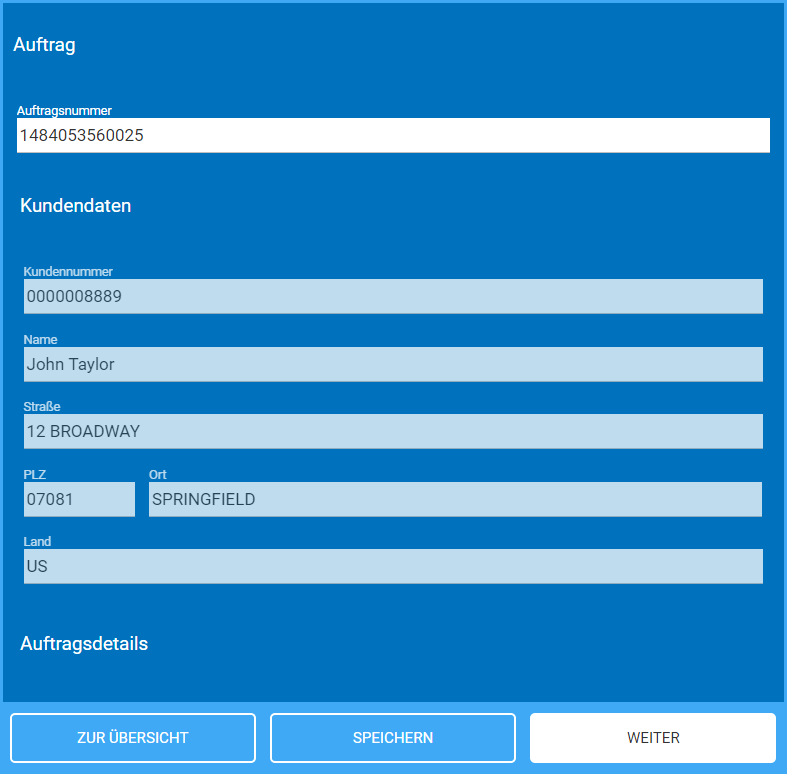This screenshot has height=774, width=787.
Task: Click the Kundendaten section heading
Action: [x=76, y=206]
